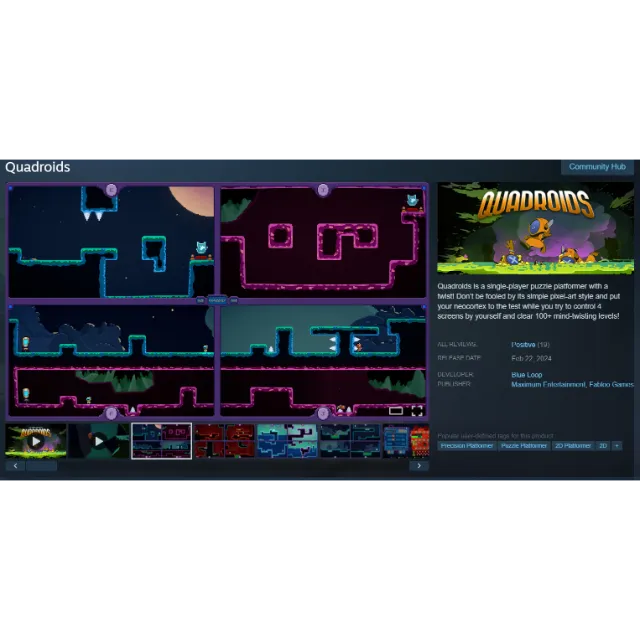Click the review count (19)
640x640 pixels.
pyautogui.click(x=543, y=344)
